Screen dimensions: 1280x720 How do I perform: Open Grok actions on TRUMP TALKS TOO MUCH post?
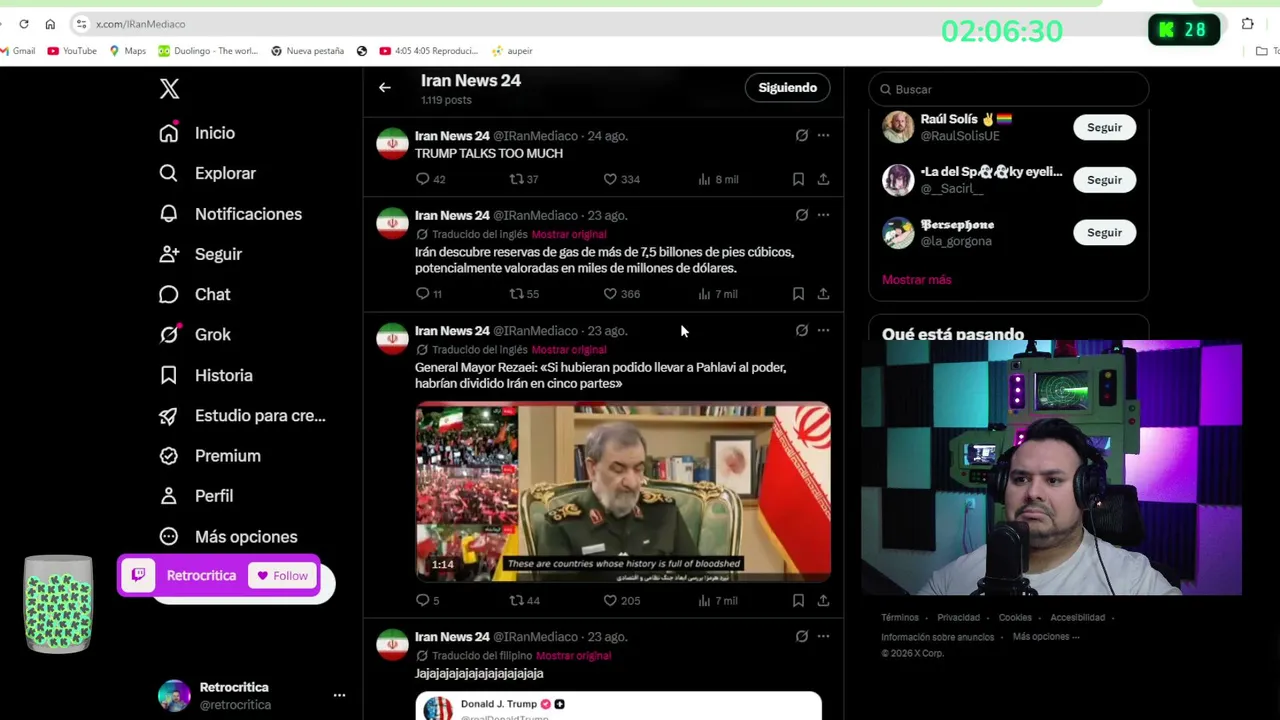point(802,135)
